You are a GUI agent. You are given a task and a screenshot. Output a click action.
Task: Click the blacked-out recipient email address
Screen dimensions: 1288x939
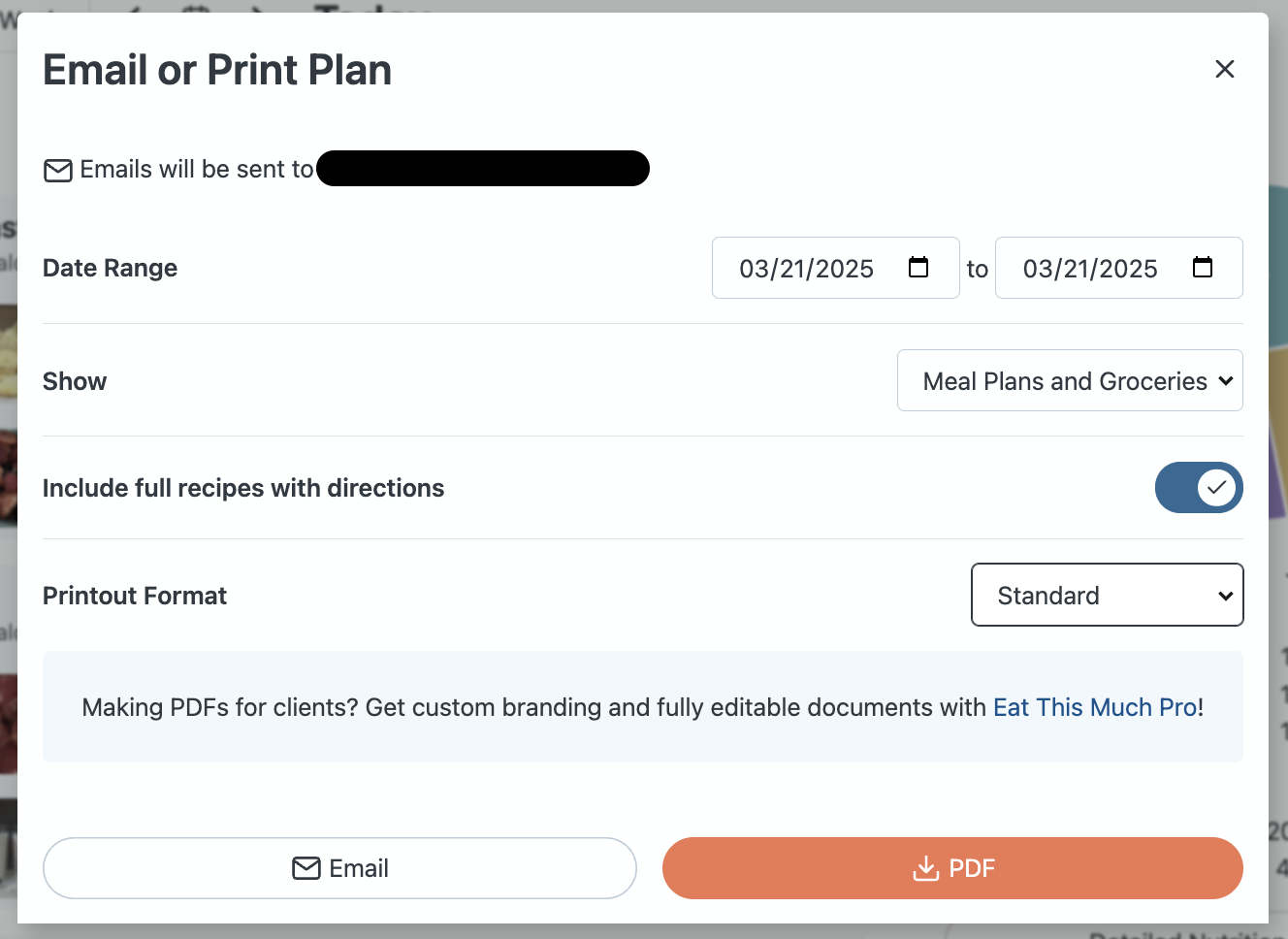[483, 169]
